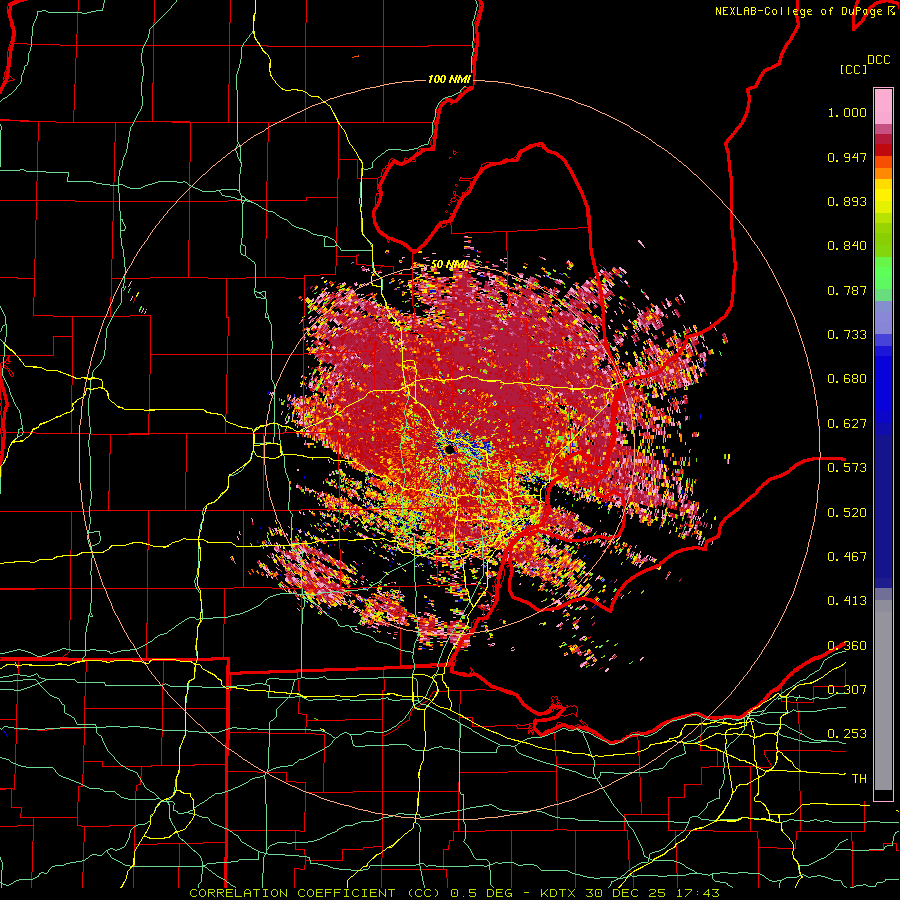Click the black radar site dot at map center
Image resolution: width=900 pixels, height=900 pixels.
click(449, 449)
